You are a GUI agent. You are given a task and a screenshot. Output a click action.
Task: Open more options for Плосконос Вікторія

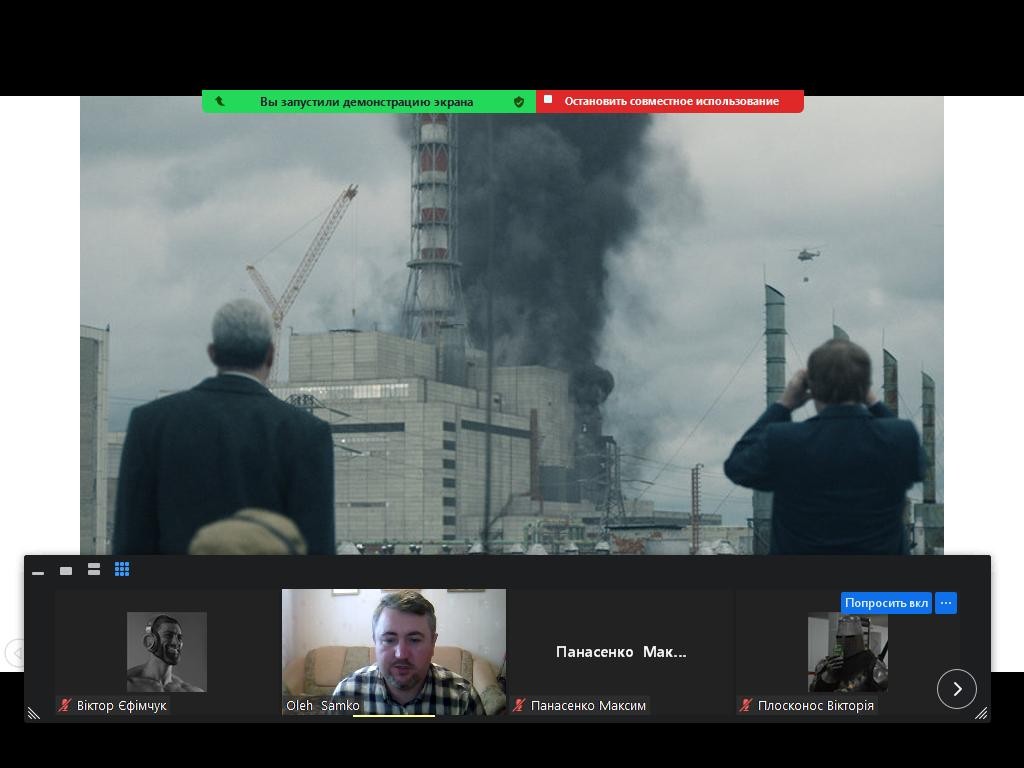tap(946, 603)
